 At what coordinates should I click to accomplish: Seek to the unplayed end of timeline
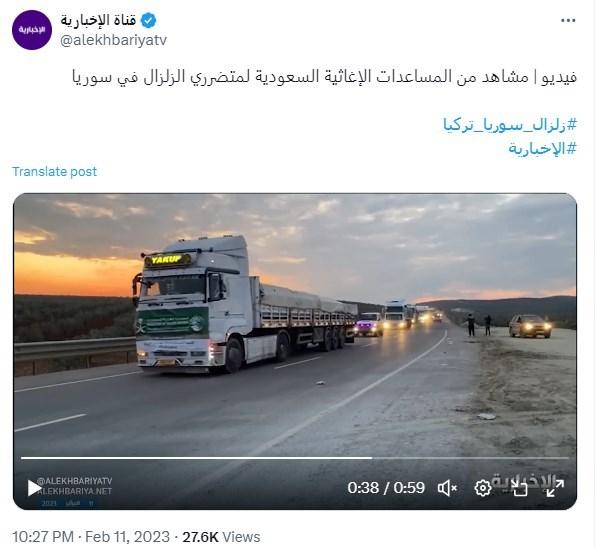point(470,458)
